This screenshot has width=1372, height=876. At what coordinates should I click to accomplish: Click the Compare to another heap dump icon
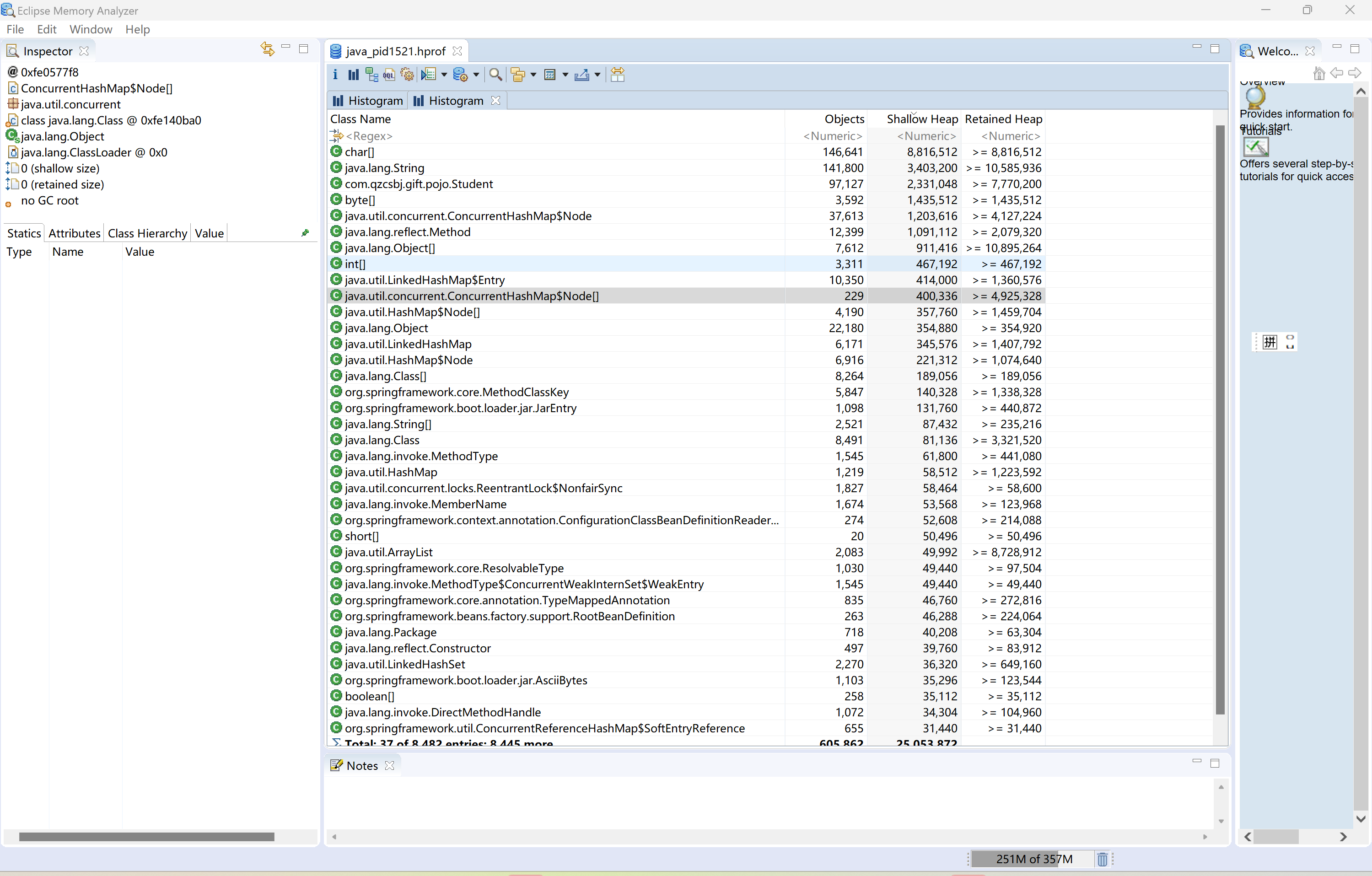click(618, 75)
